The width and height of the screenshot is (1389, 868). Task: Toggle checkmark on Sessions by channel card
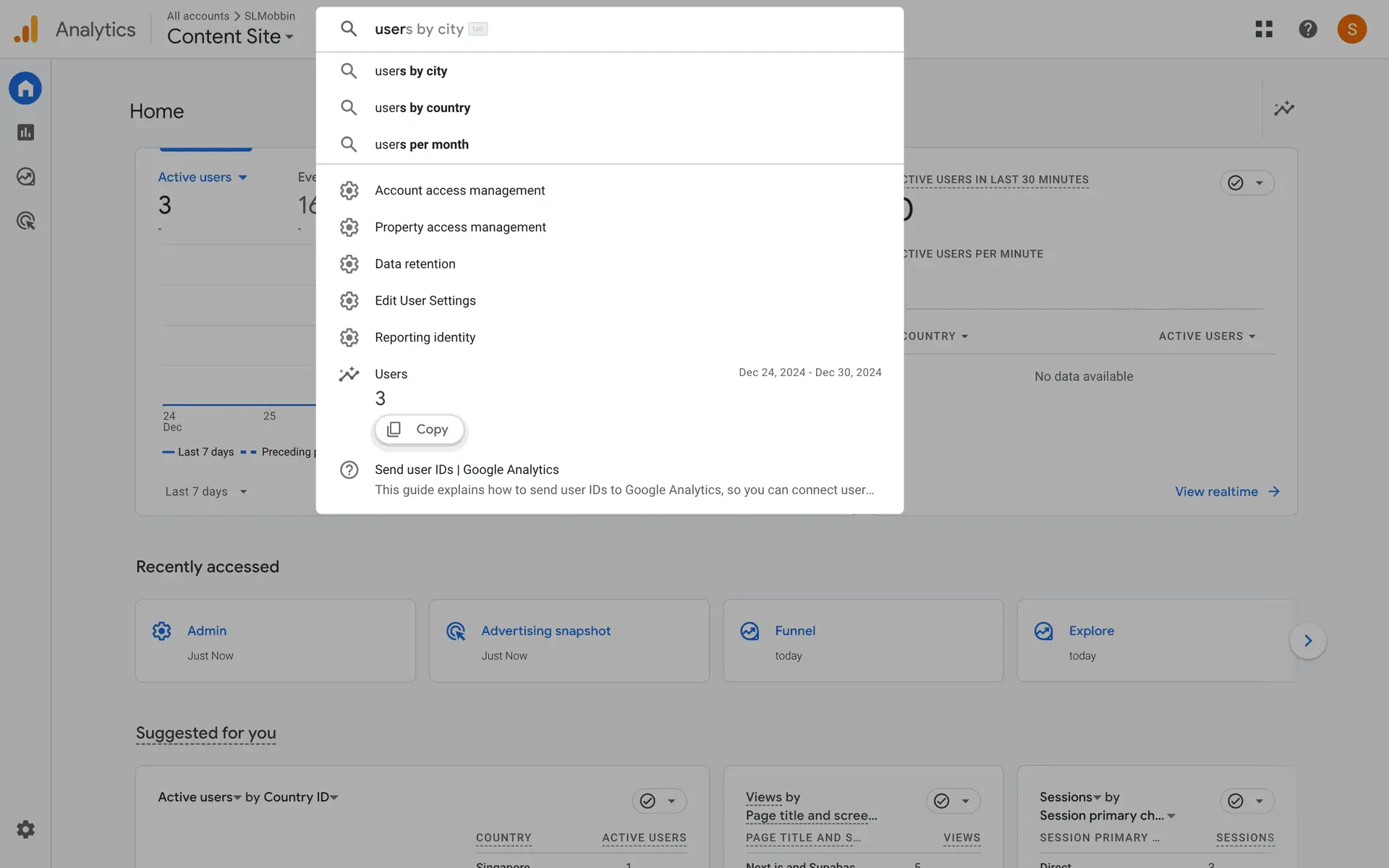pyautogui.click(x=1235, y=801)
